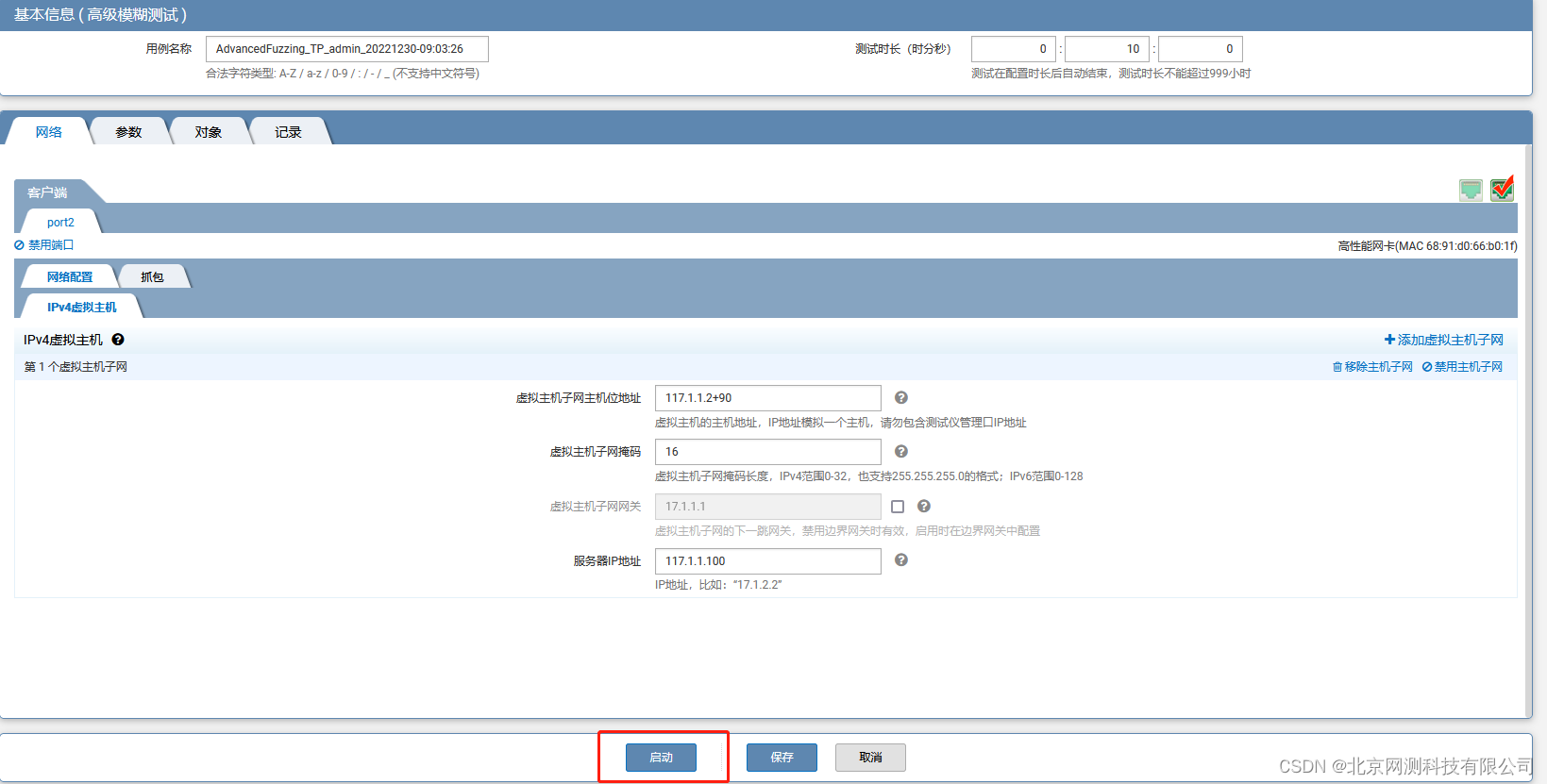Click the vertical scrollbar on the right
1547x784 pixels.
click(x=1528, y=431)
